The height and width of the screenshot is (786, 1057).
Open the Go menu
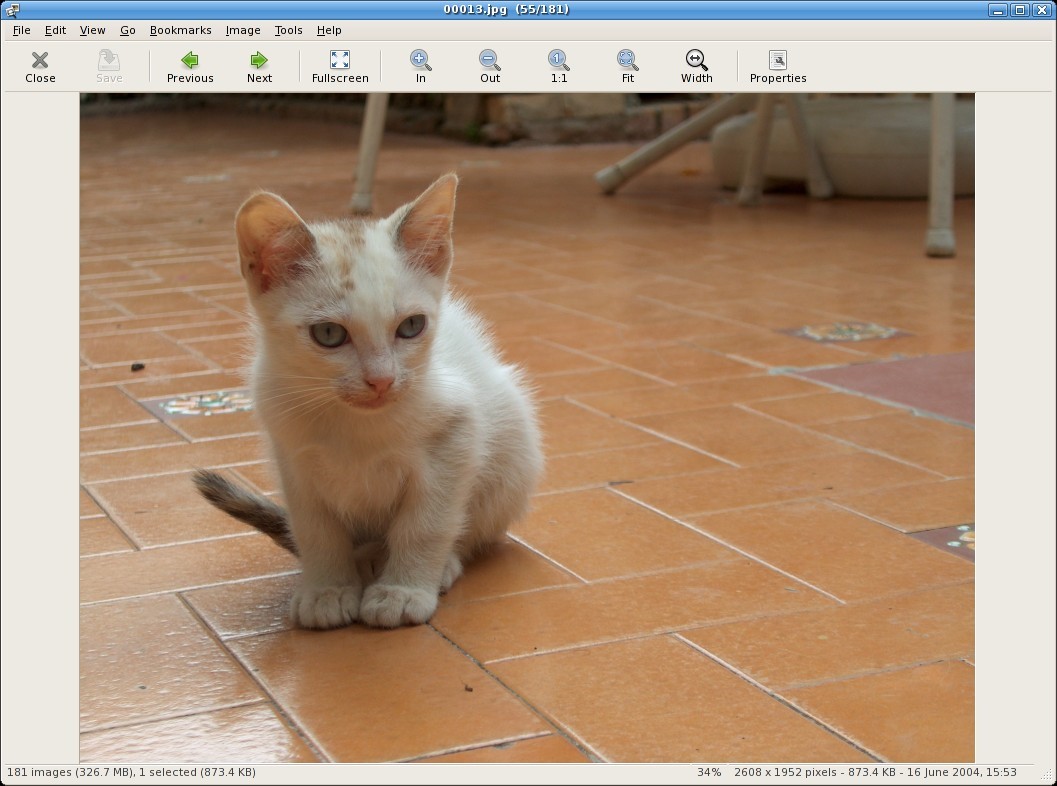(128, 30)
